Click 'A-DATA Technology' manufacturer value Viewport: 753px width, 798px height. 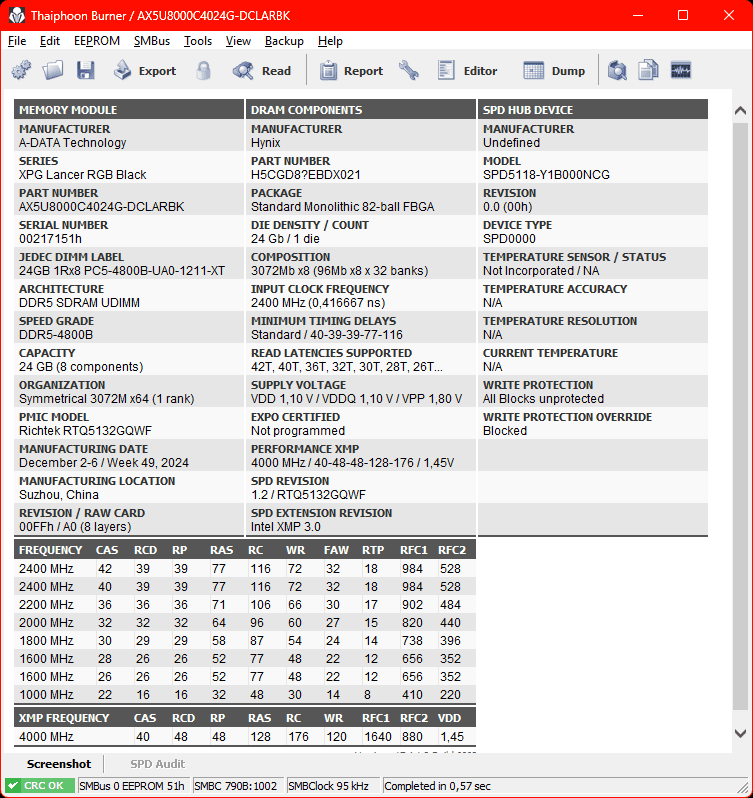(72, 142)
